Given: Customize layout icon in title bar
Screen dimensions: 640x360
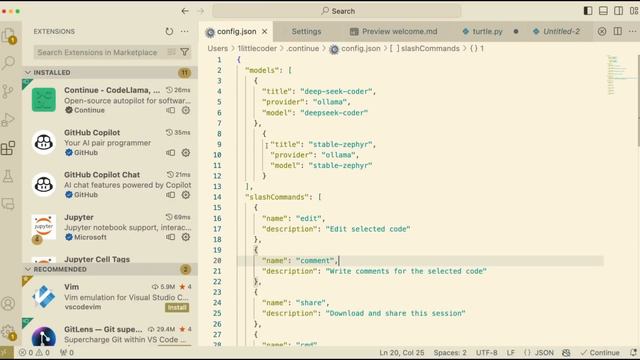Looking at the screenshot, I should (634, 11).
